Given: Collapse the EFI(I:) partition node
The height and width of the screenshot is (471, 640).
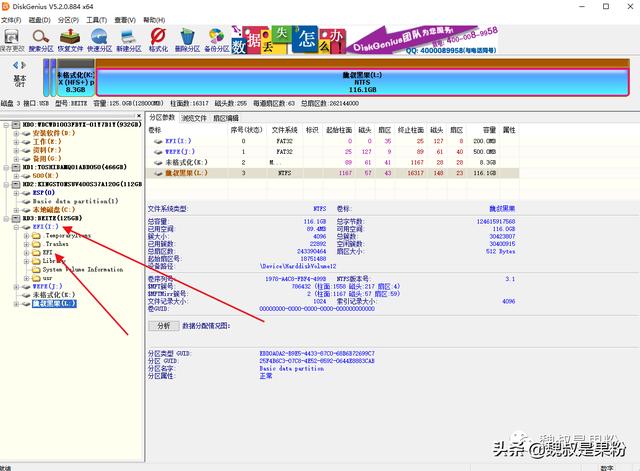Looking at the screenshot, I should 16,227.
